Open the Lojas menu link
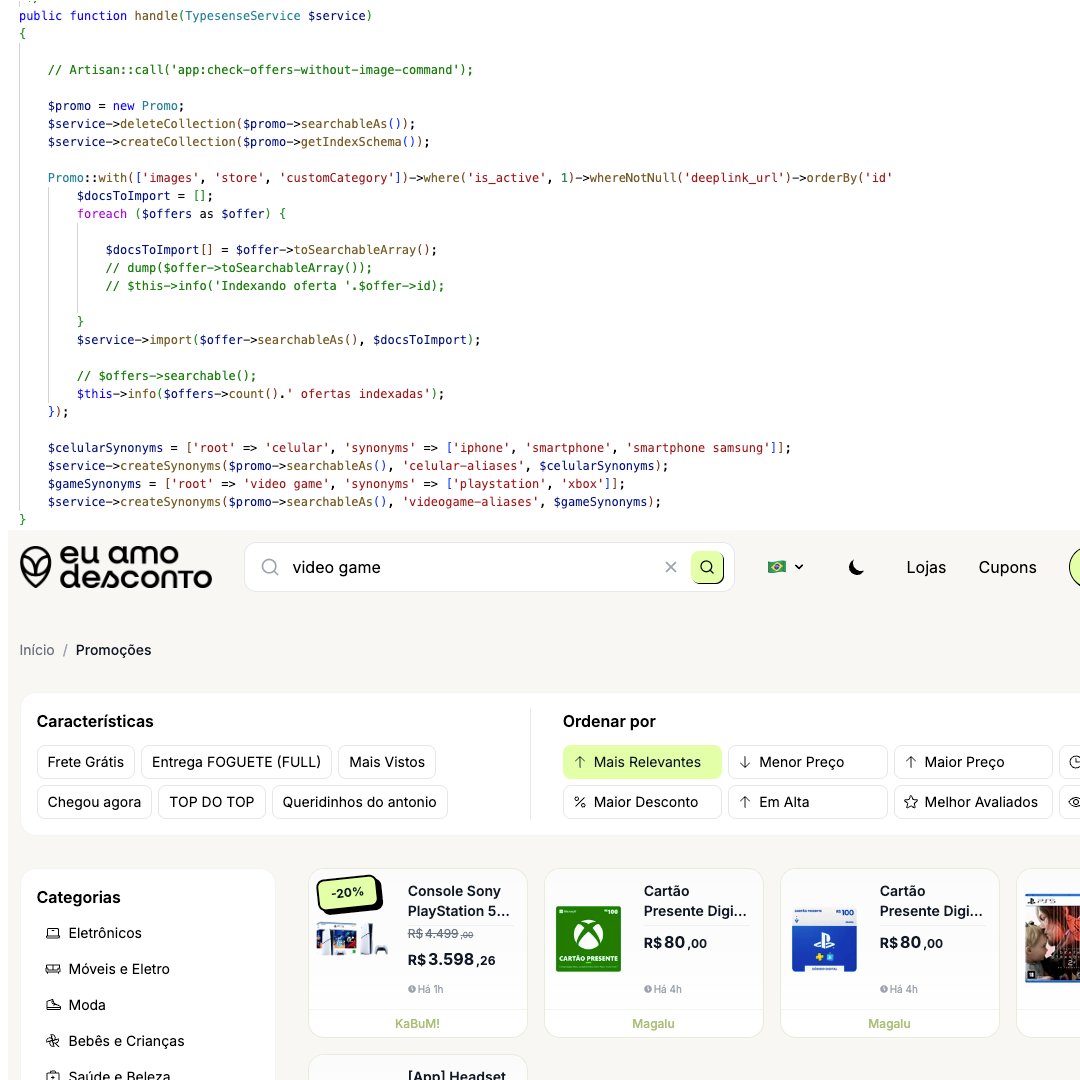Screen dimensions: 1080x1080 tap(926, 567)
